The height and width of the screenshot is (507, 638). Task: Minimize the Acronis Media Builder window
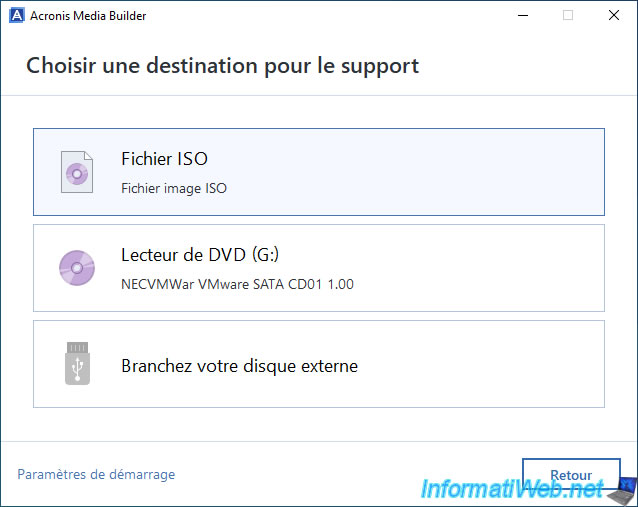pos(521,16)
